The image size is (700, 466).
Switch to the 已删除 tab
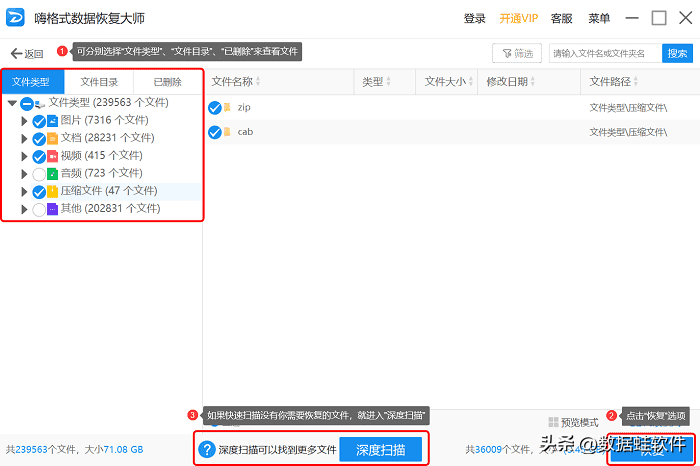(167, 82)
